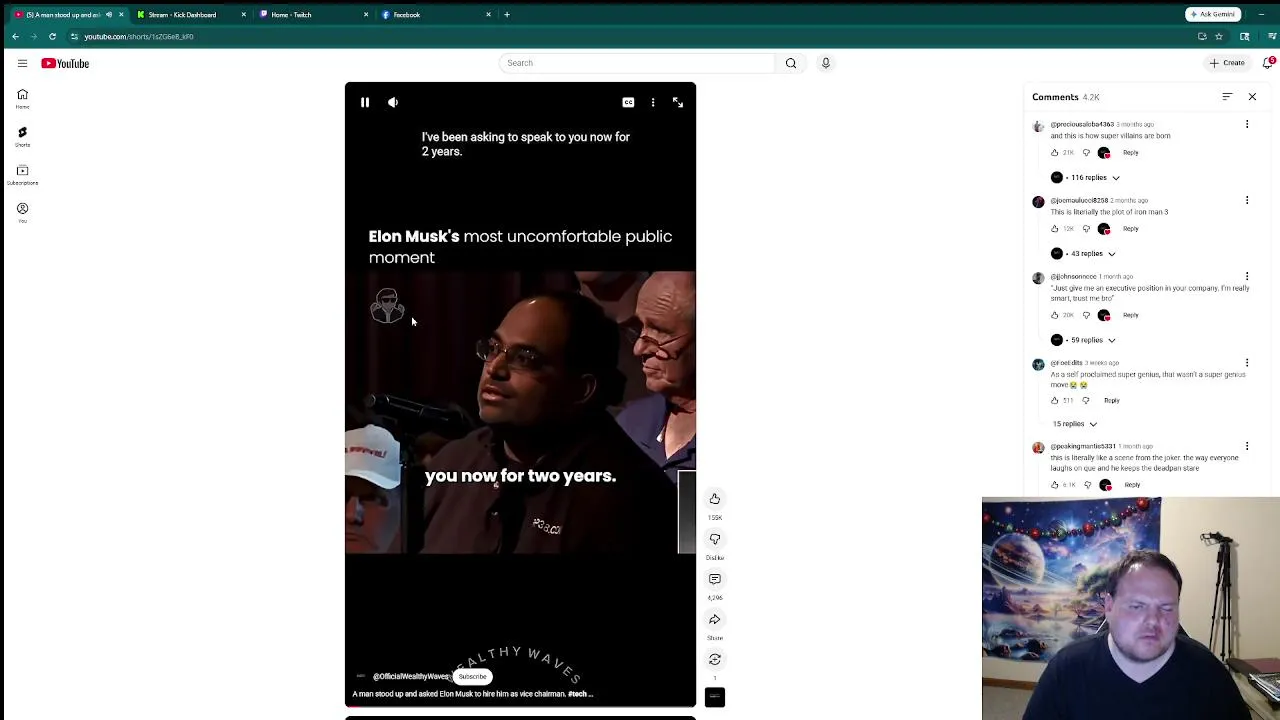Image resolution: width=1280 pixels, height=720 pixels.
Task: Close the Kick Dashboard tab
Action: (243, 15)
